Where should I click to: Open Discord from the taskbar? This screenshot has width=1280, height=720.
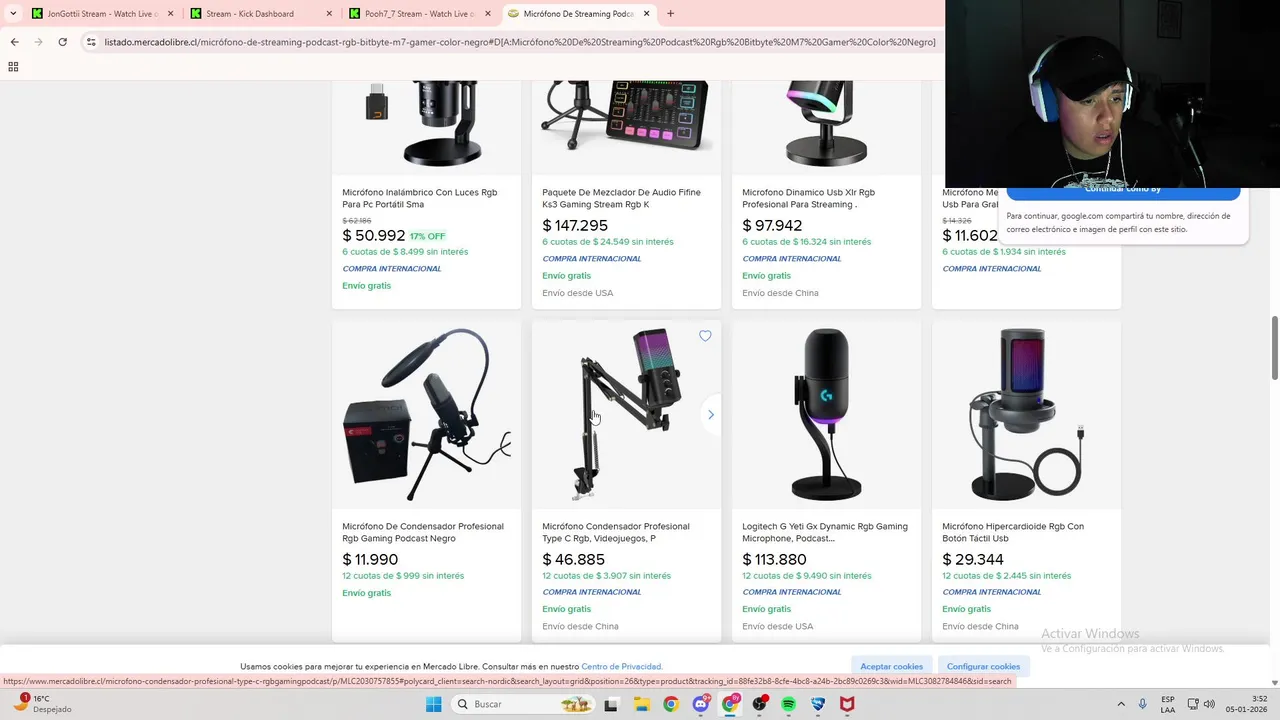pyautogui.click(x=701, y=704)
